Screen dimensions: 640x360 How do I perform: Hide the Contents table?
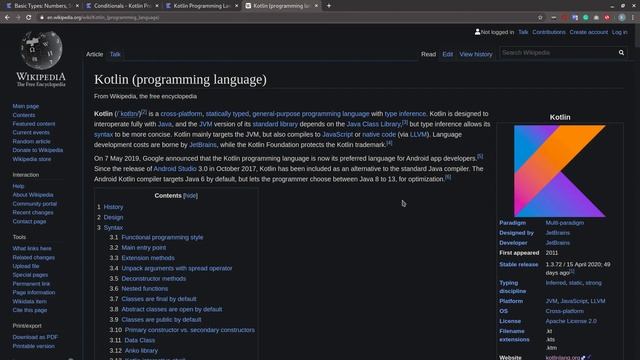pyautogui.click(x=191, y=196)
